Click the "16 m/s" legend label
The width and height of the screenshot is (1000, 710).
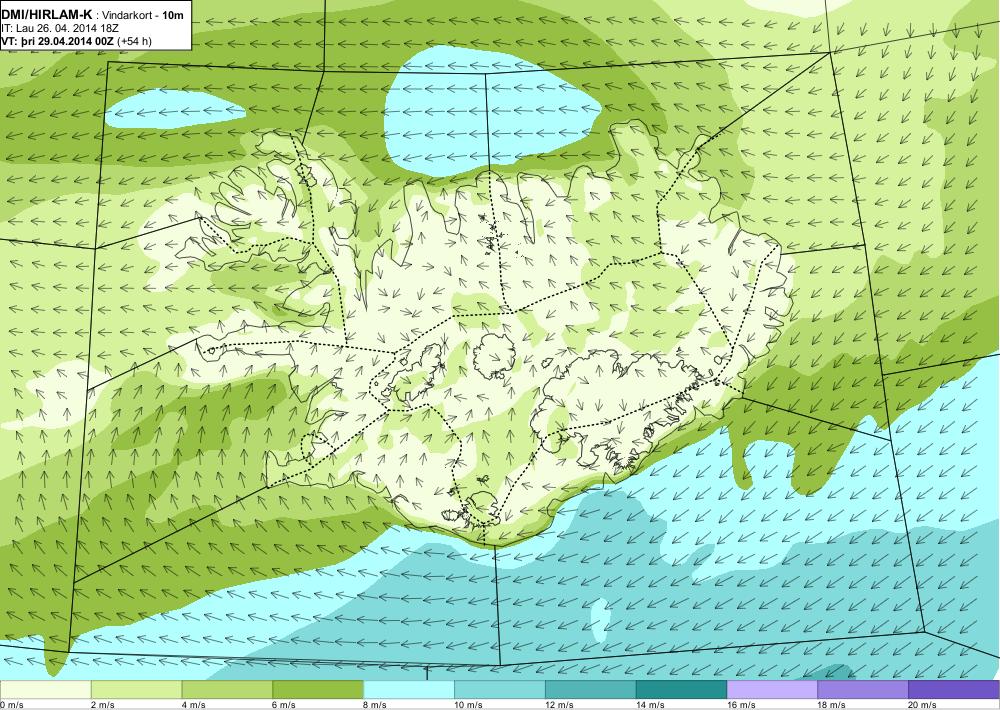[742, 705]
